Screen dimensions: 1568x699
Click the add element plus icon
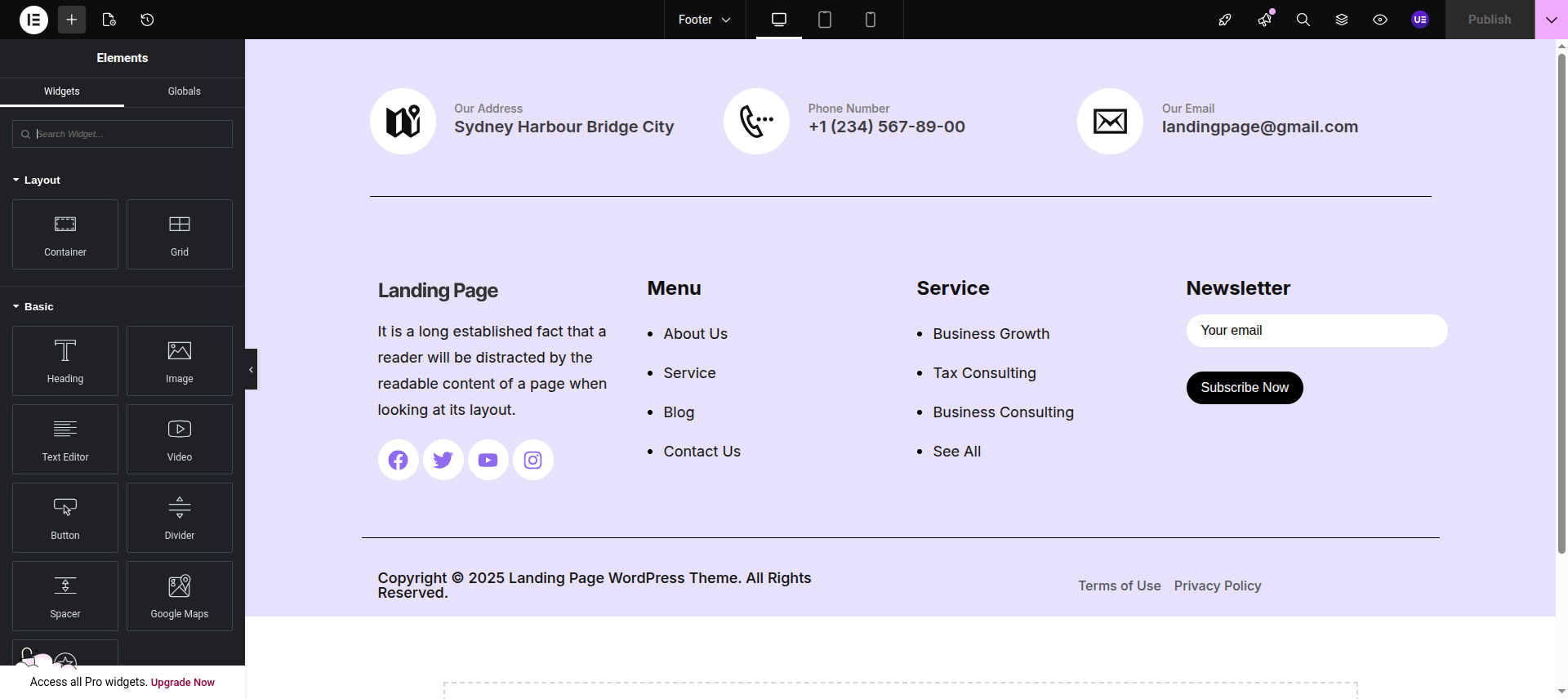point(72,20)
